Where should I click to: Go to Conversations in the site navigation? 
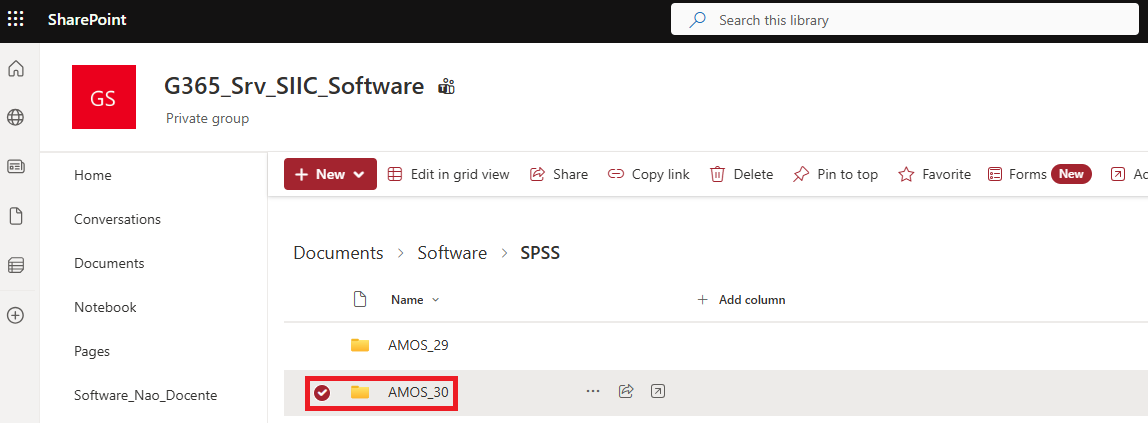pyautogui.click(x=117, y=219)
